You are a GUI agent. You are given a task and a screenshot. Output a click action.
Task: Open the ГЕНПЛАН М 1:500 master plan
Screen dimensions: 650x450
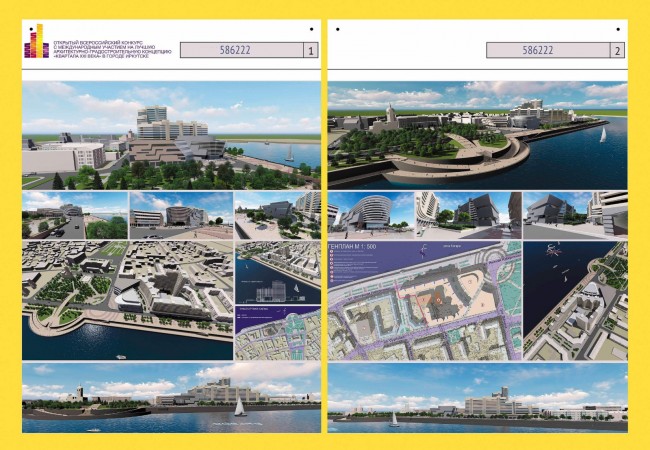(425, 300)
